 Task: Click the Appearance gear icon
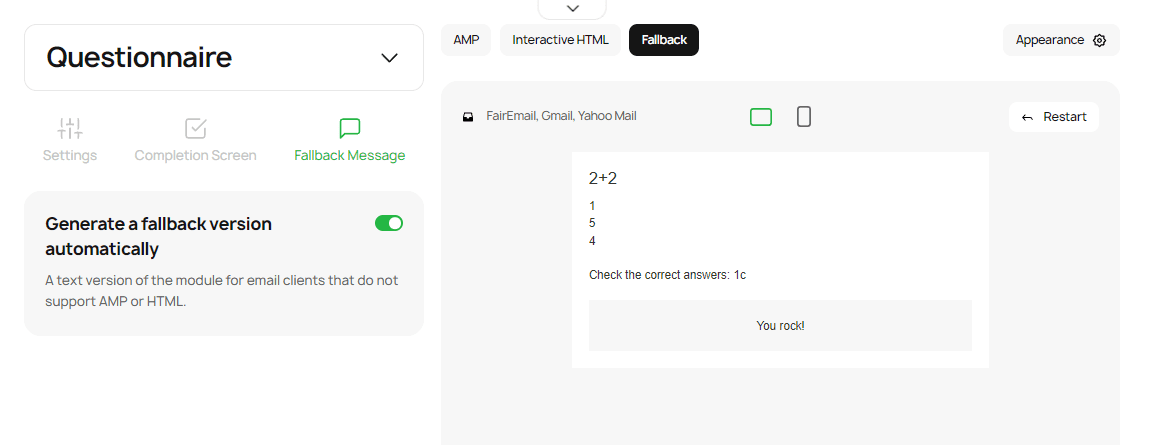[1099, 40]
